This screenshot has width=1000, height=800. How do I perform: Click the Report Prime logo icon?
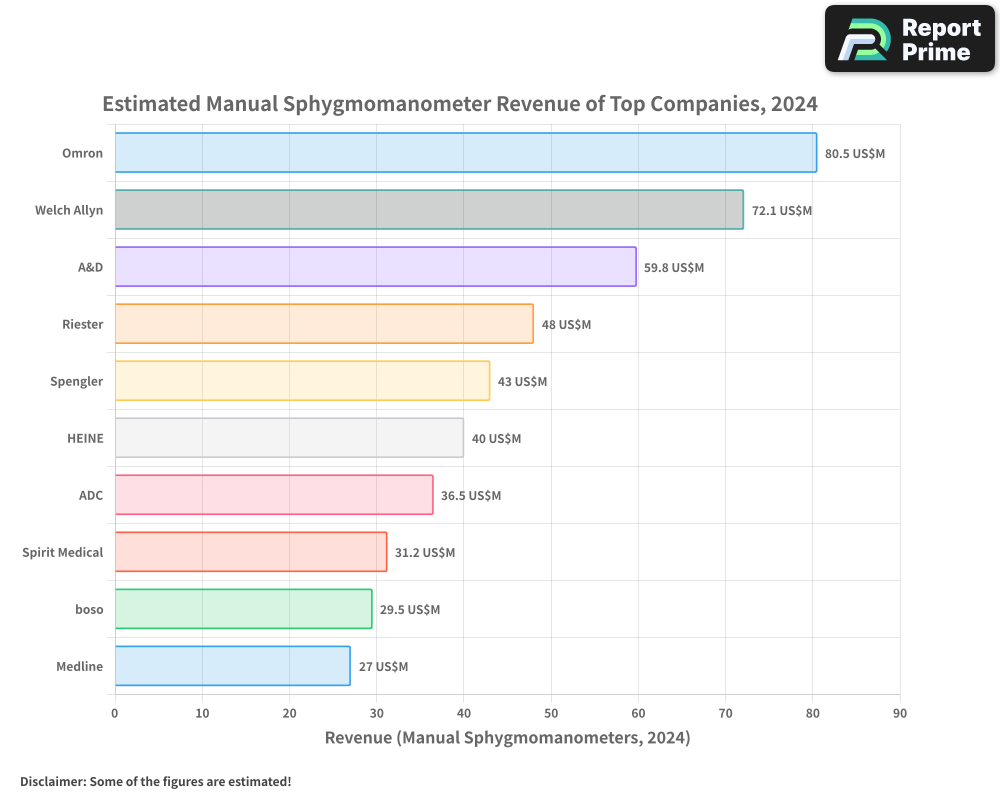[x=864, y=40]
